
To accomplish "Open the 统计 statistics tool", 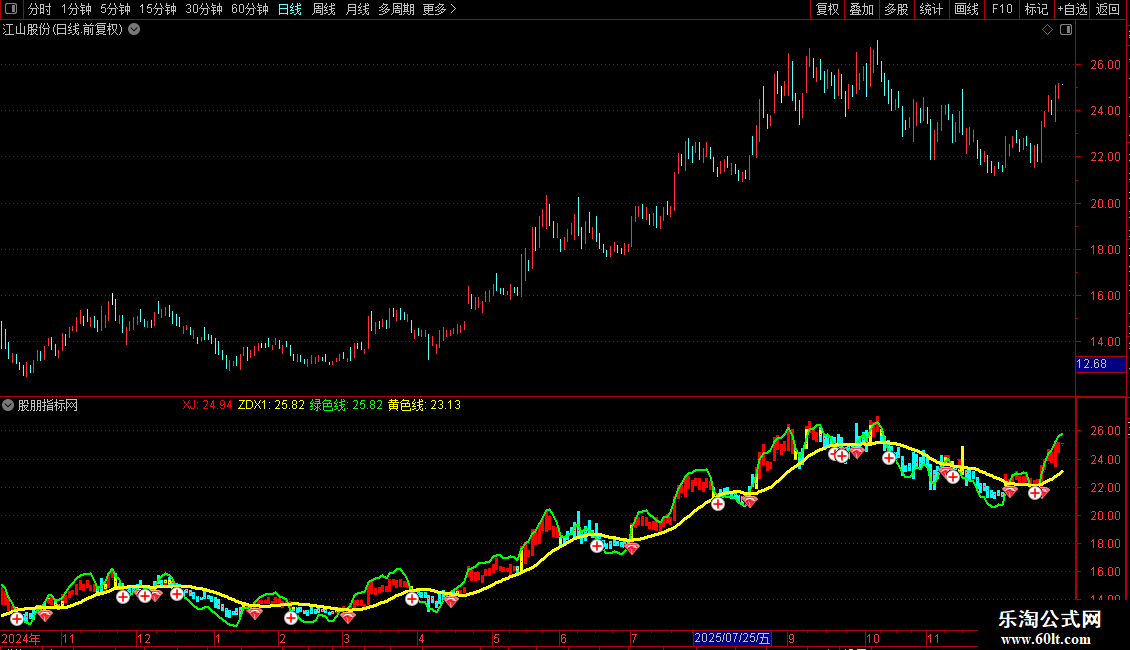I will (931, 9).
